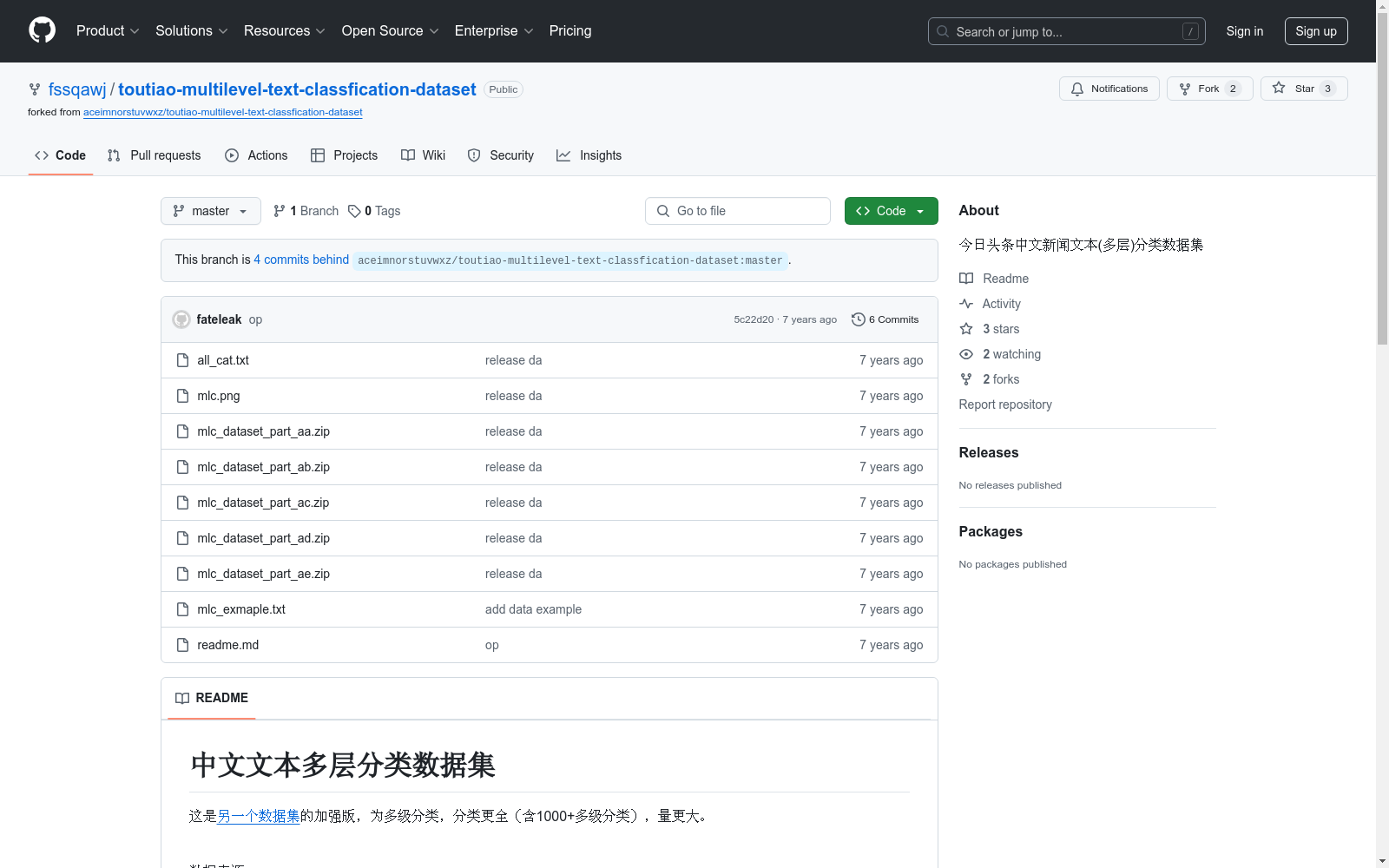
Task: Open the green Code dropdown button
Action: tap(892, 211)
